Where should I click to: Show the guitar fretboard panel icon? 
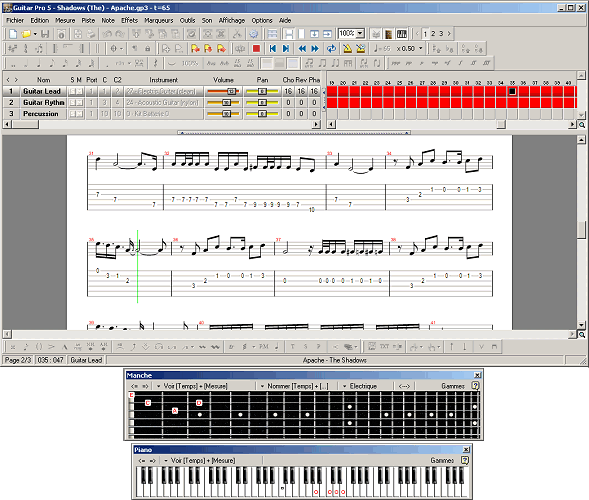(389, 34)
